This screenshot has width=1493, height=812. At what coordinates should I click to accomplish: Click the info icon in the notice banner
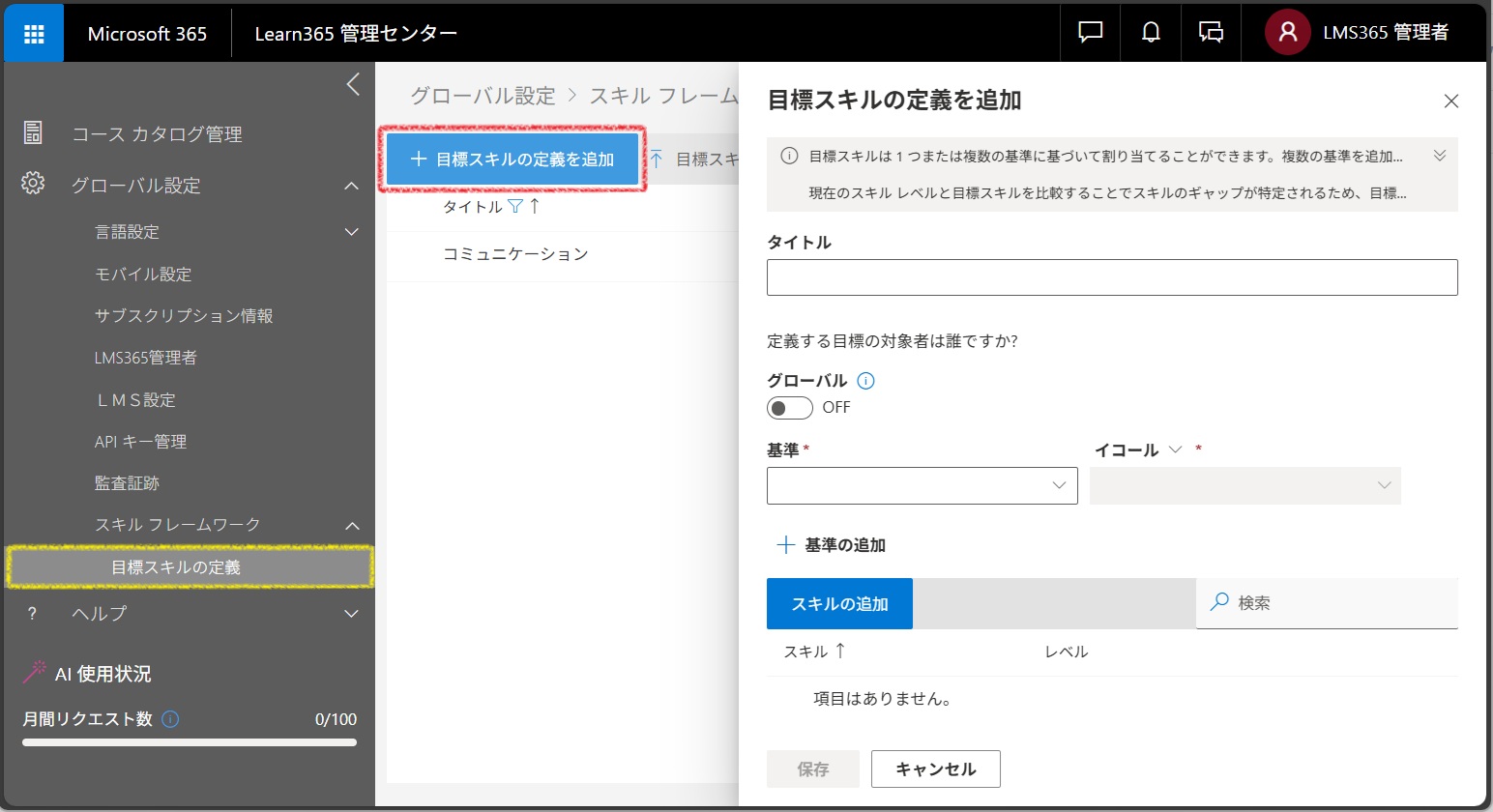click(789, 156)
